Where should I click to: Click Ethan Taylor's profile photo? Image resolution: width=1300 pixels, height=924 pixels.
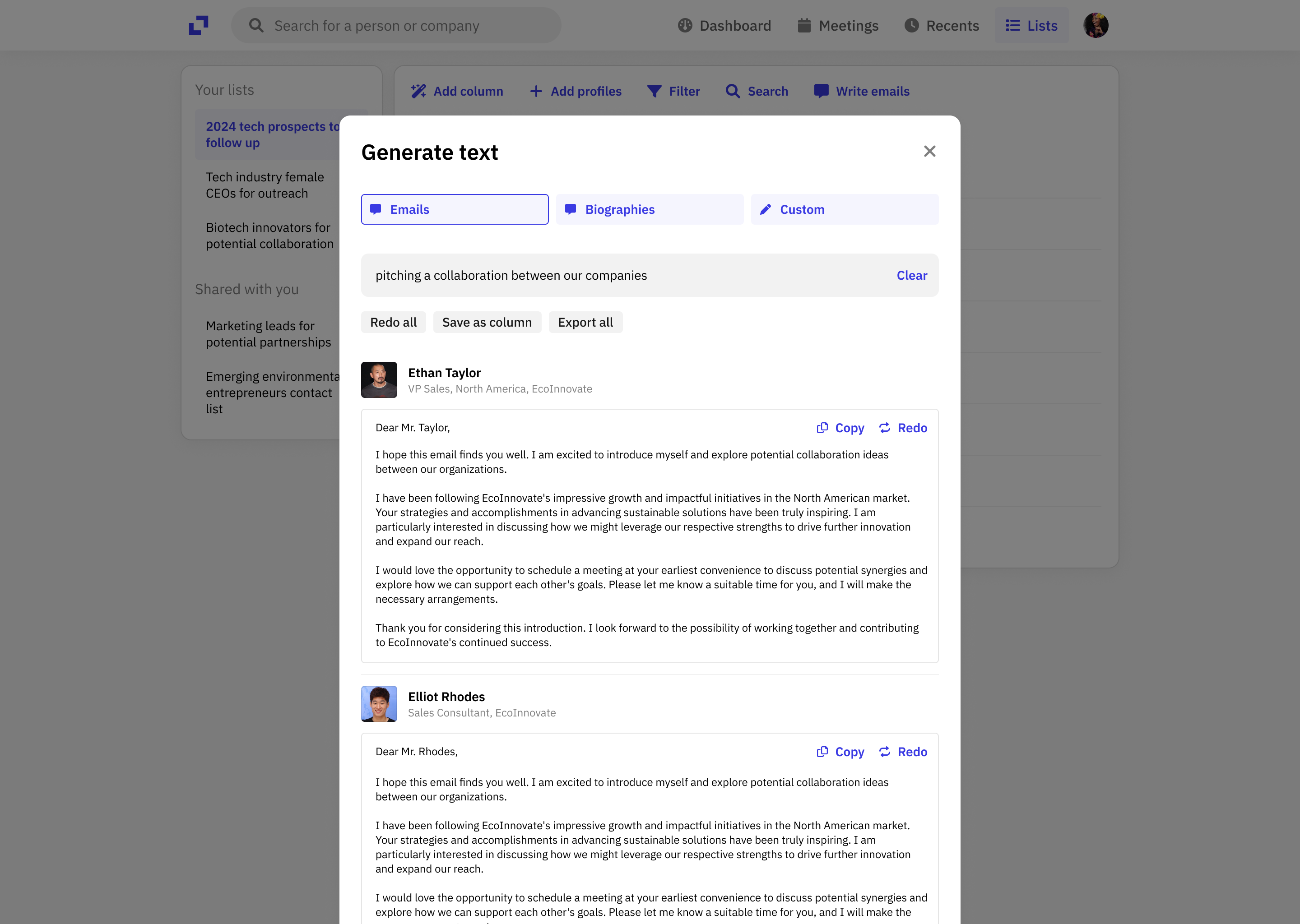pos(379,380)
